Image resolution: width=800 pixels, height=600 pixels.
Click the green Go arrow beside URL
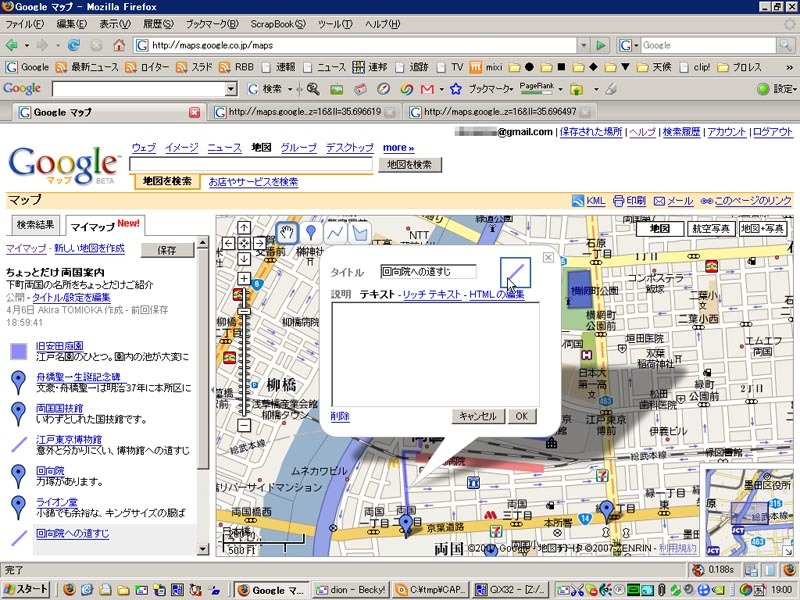(601, 45)
